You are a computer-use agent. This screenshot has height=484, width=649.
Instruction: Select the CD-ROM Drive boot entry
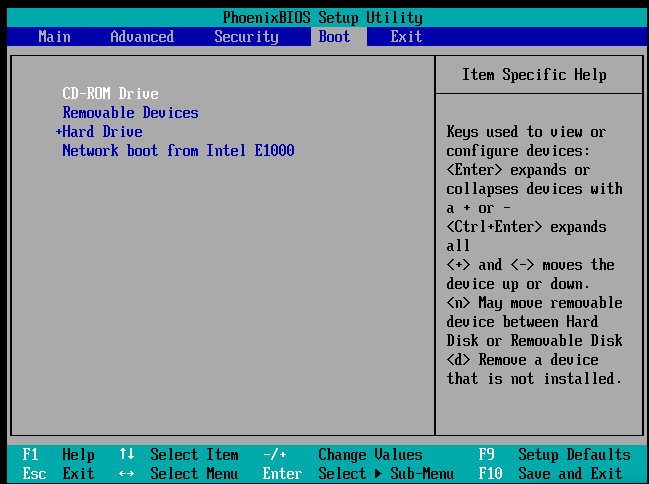click(x=110, y=93)
